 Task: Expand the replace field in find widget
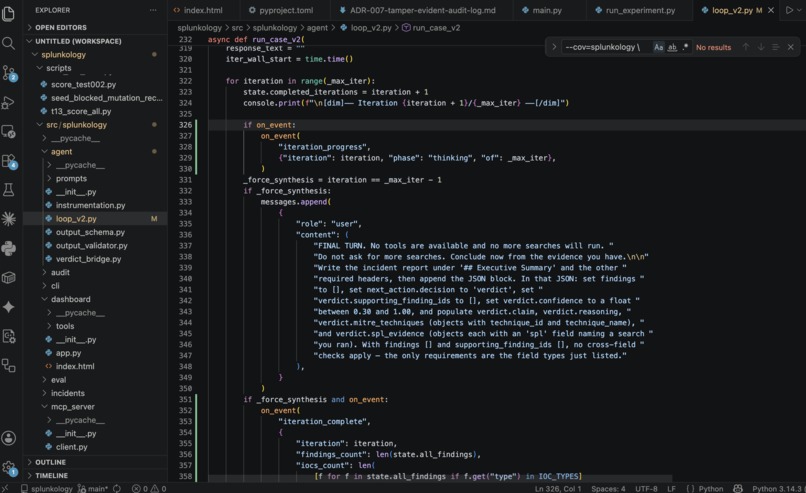pos(554,47)
